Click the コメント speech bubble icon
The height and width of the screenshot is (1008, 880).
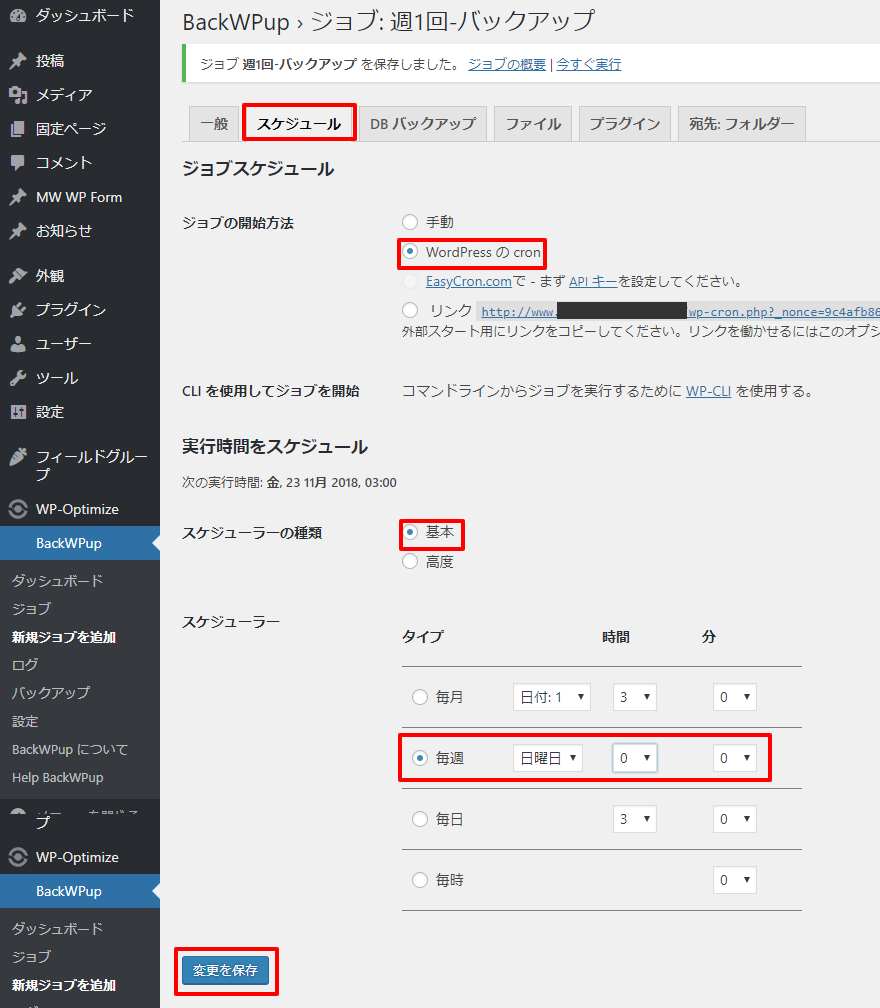tap(18, 163)
